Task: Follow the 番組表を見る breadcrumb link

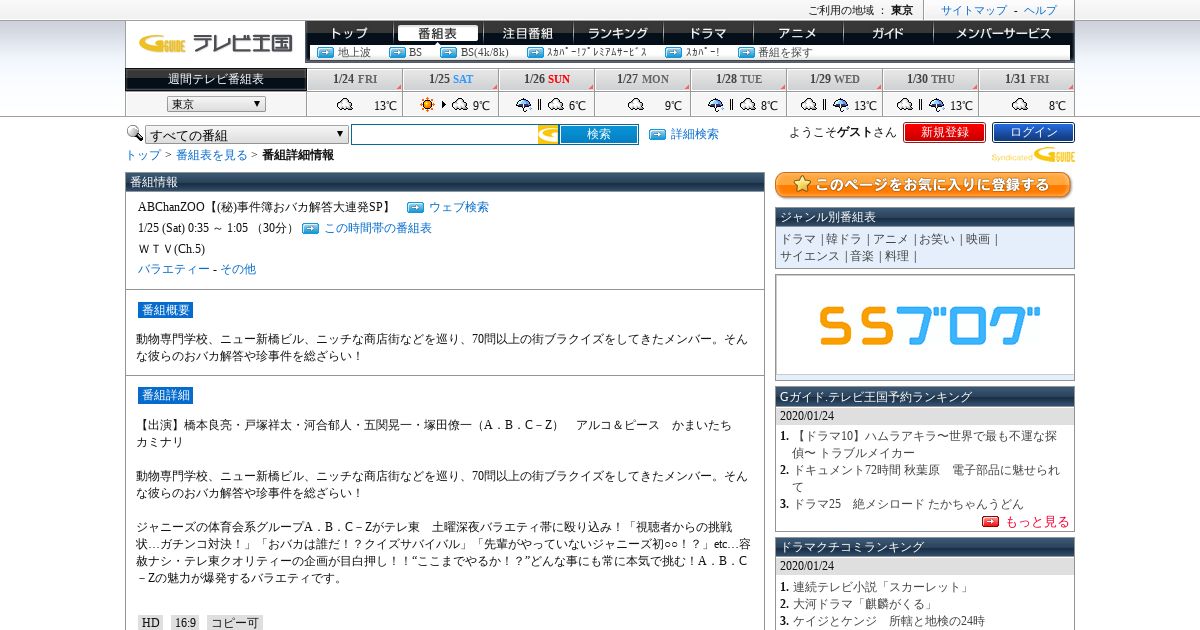Action: [x=211, y=155]
